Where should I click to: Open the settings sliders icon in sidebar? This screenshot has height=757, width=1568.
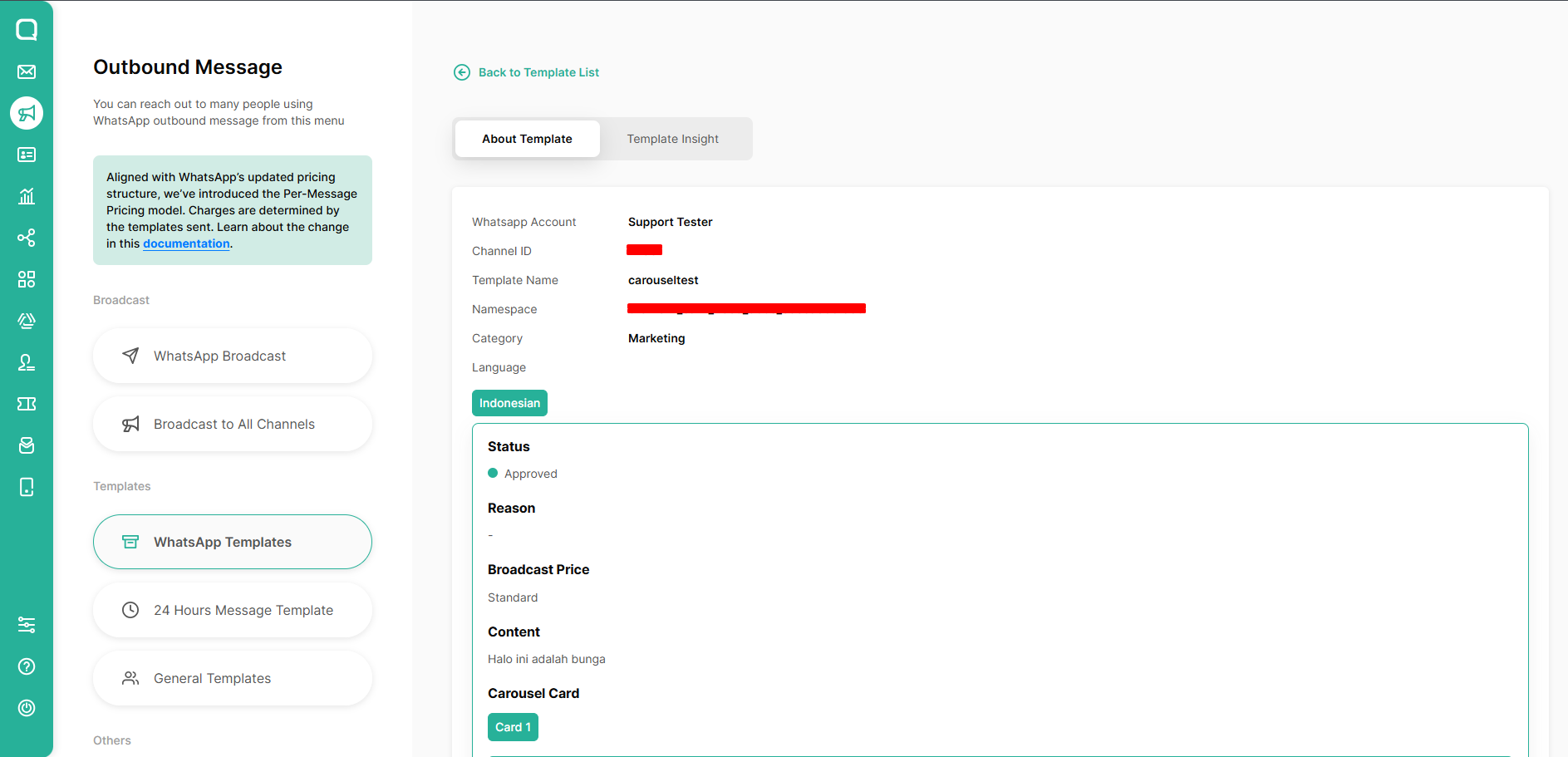(x=27, y=625)
